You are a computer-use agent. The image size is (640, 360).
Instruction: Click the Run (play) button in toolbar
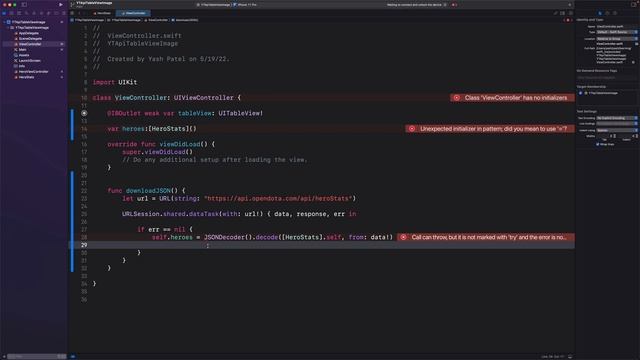(61, 4)
